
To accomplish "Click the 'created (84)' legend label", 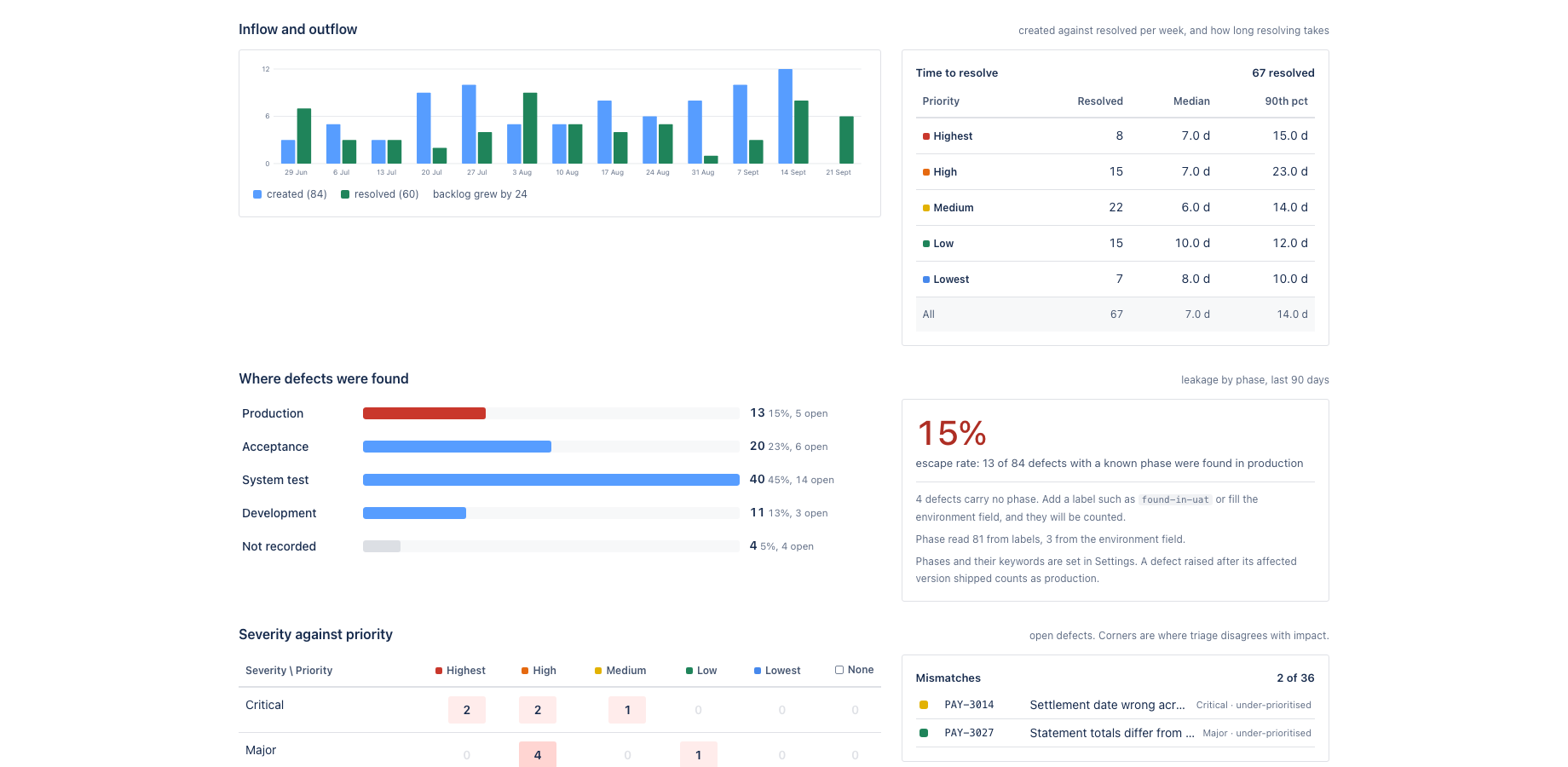I will pyautogui.click(x=297, y=194).
